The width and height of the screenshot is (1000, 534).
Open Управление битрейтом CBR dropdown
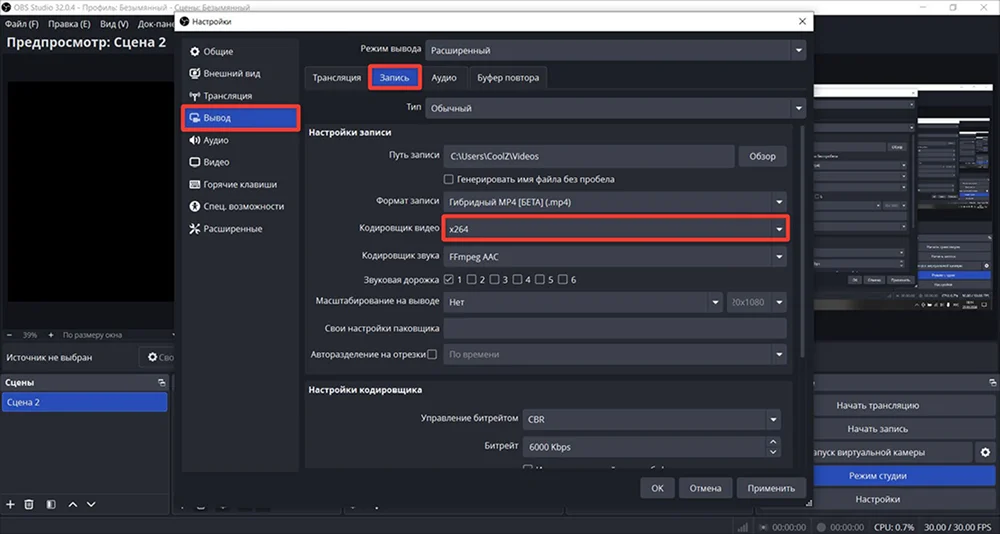[x=651, y=420]
